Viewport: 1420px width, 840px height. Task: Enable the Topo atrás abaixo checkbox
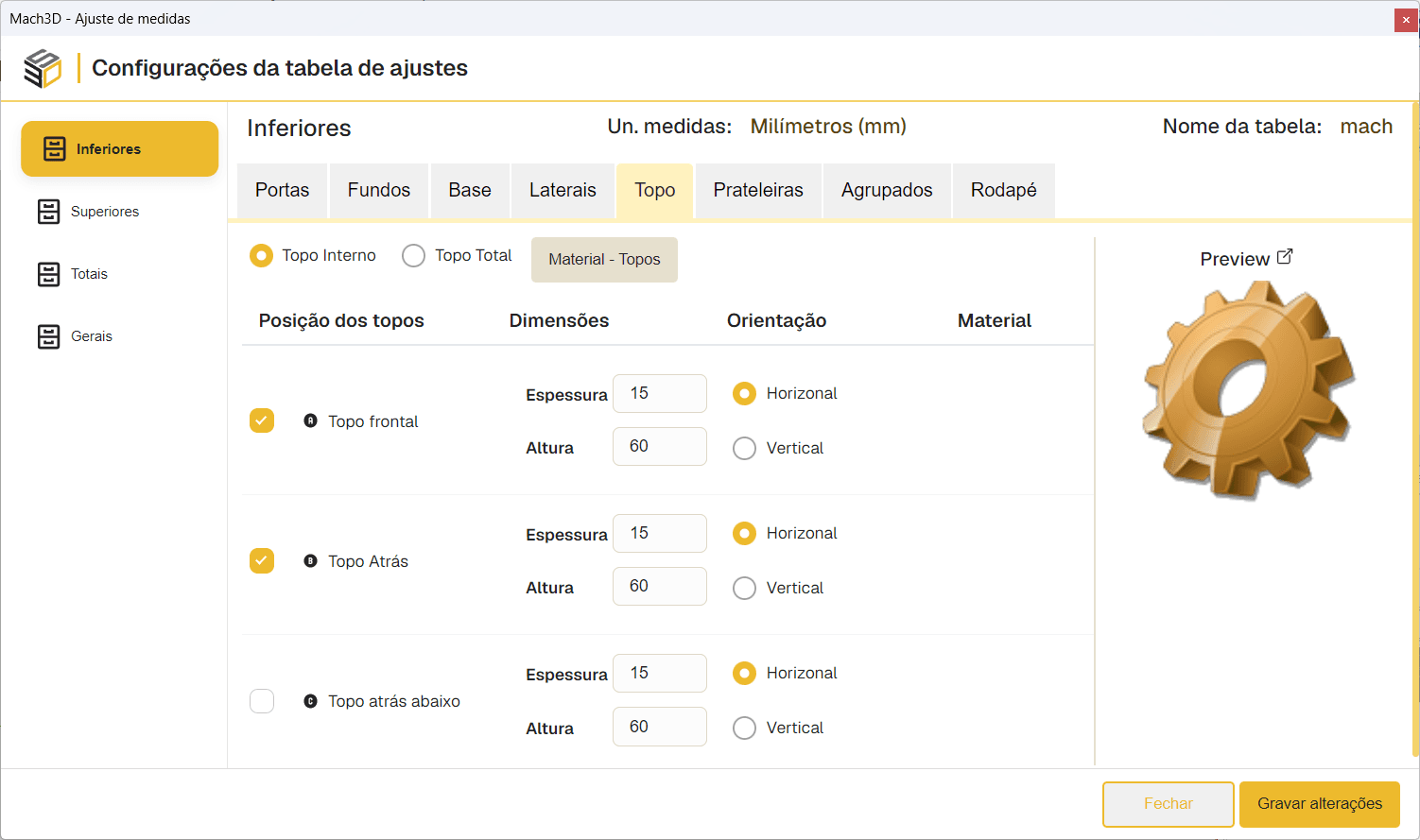(262, 701)
